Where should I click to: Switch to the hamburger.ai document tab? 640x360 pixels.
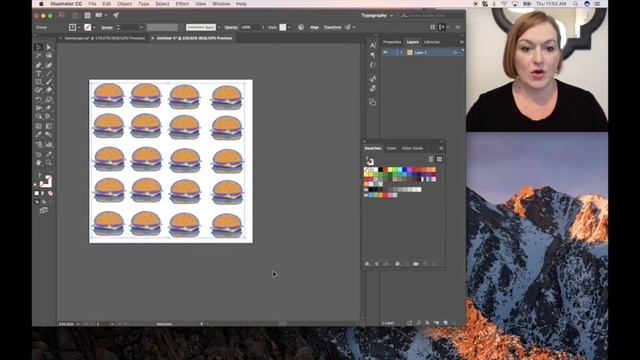click(104, 38)
